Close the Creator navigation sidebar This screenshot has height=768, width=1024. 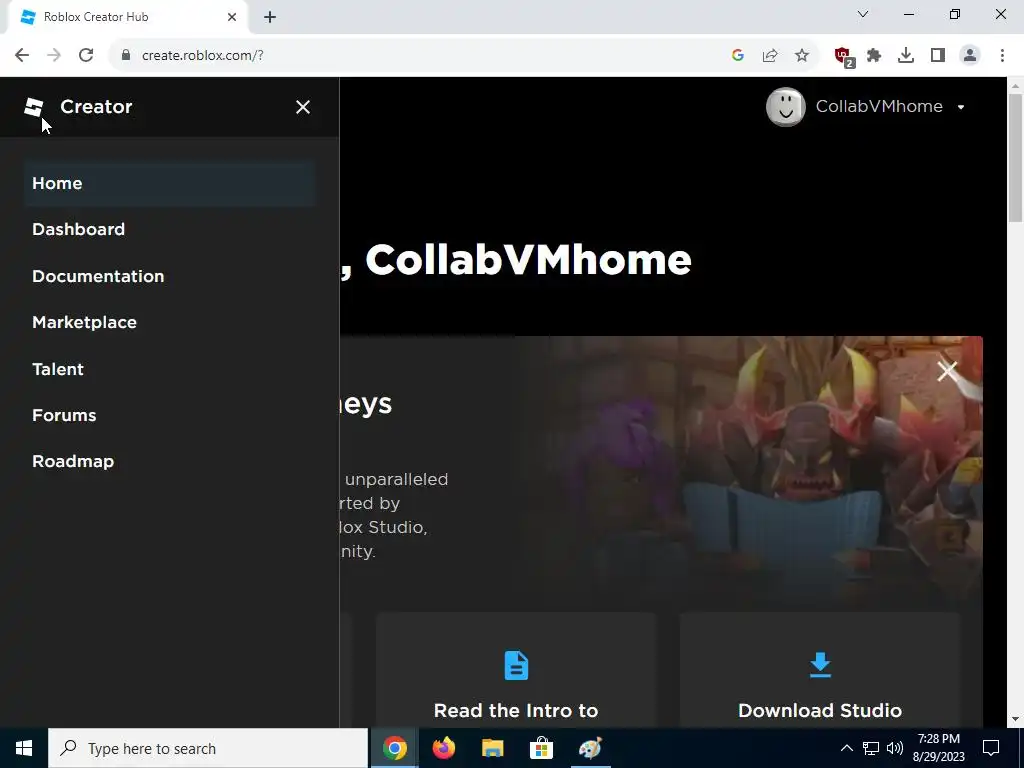(x=302, y=107)
